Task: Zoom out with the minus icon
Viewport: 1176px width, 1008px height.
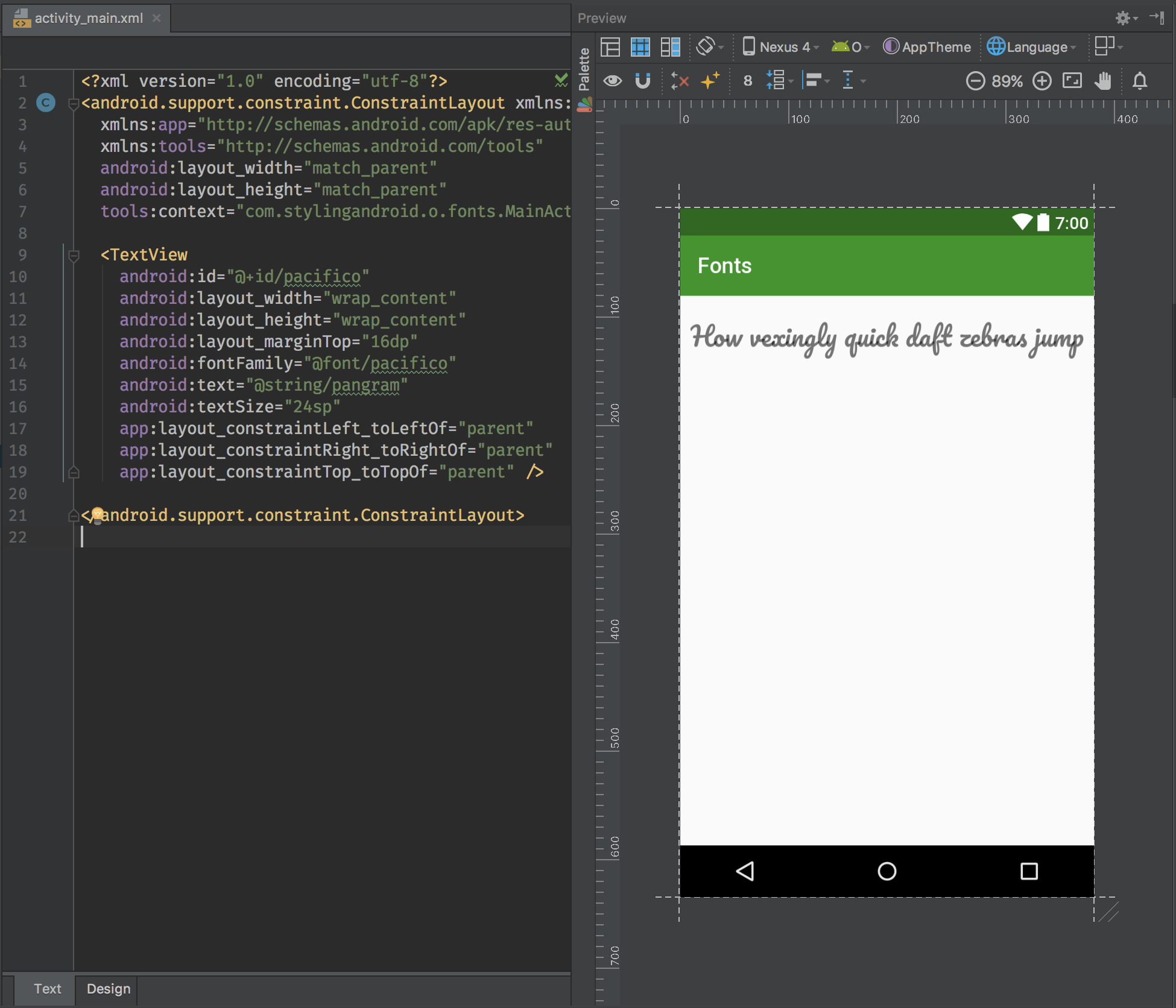Action: [975, 81]
